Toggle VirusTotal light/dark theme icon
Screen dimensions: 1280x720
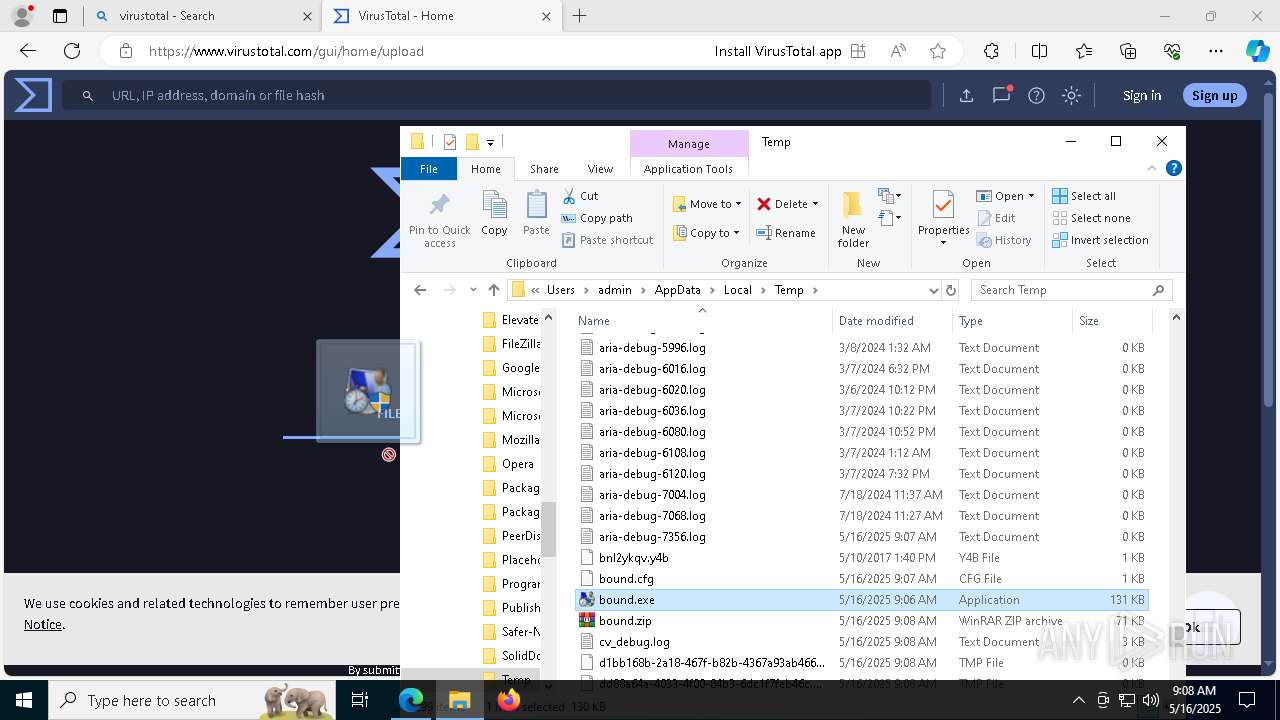[1071, 96]
